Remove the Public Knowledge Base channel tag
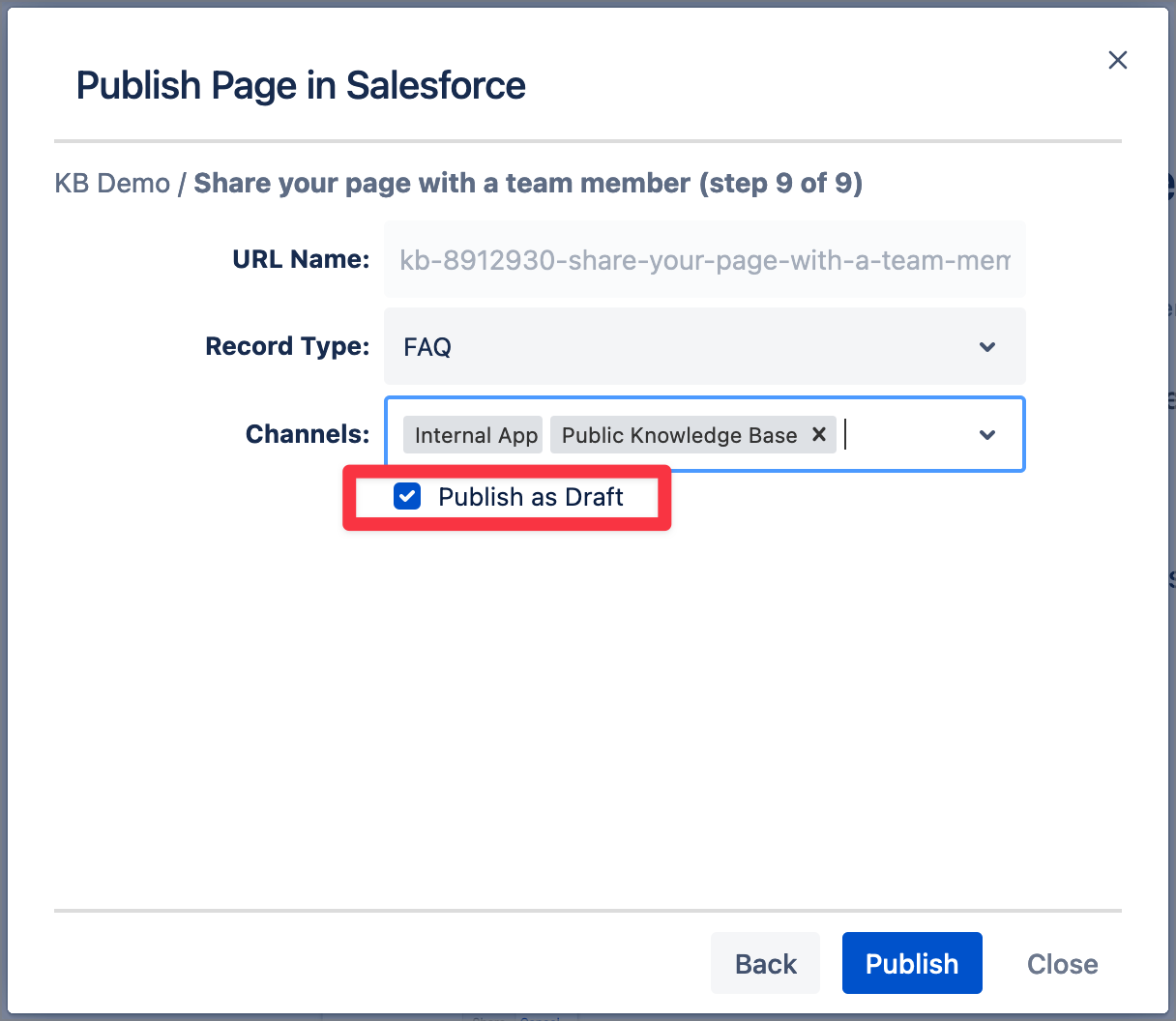1176x1021 pixels. [x=818, y=434]
